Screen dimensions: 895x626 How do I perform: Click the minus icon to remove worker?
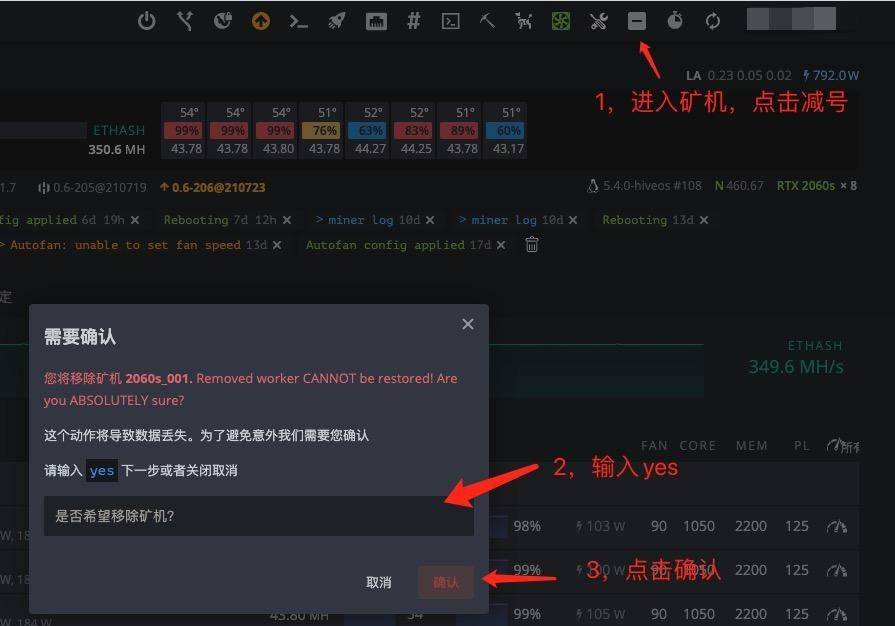pos(637,21)
